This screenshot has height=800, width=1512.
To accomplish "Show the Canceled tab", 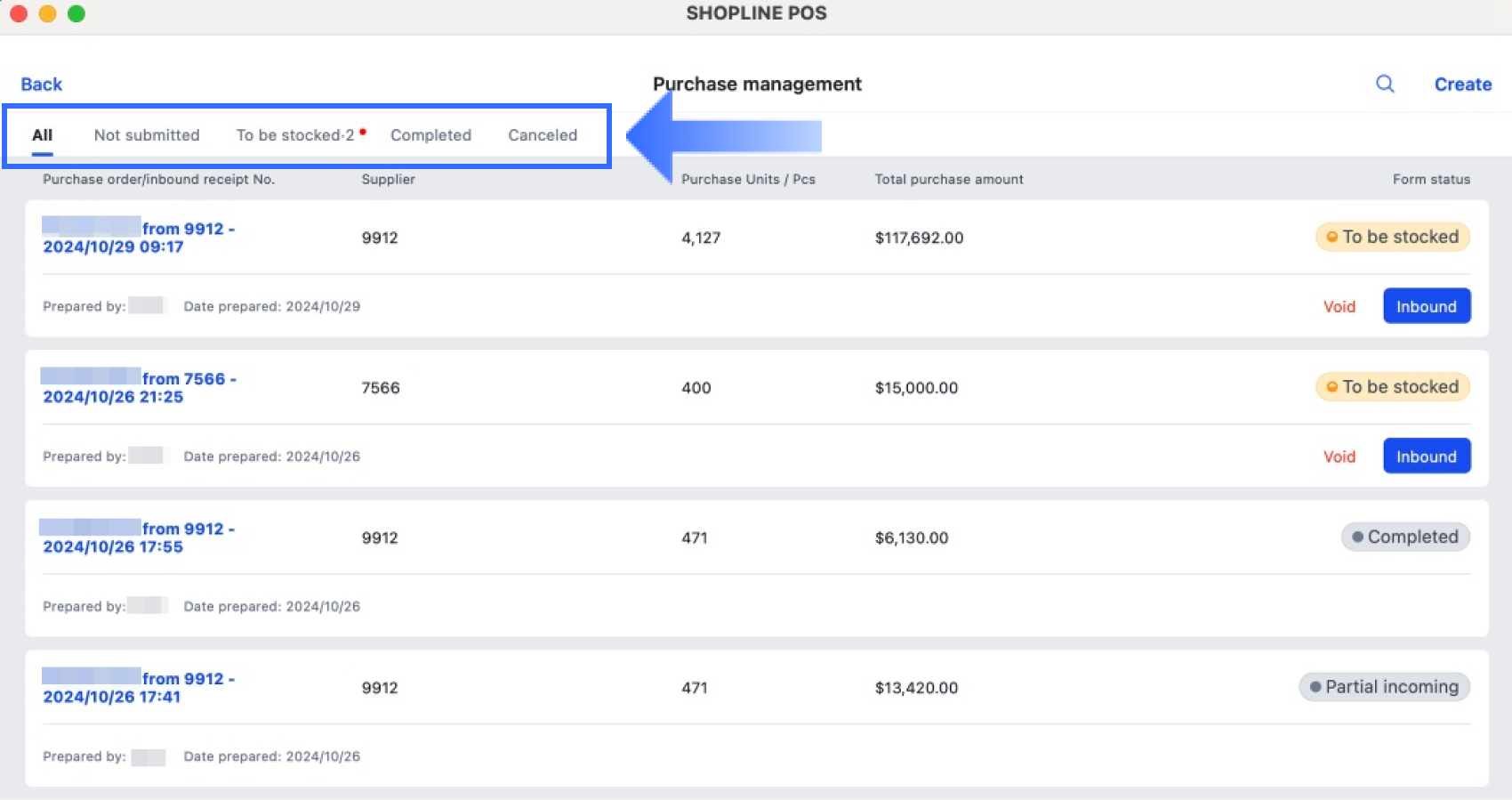I will coord(543,135).
